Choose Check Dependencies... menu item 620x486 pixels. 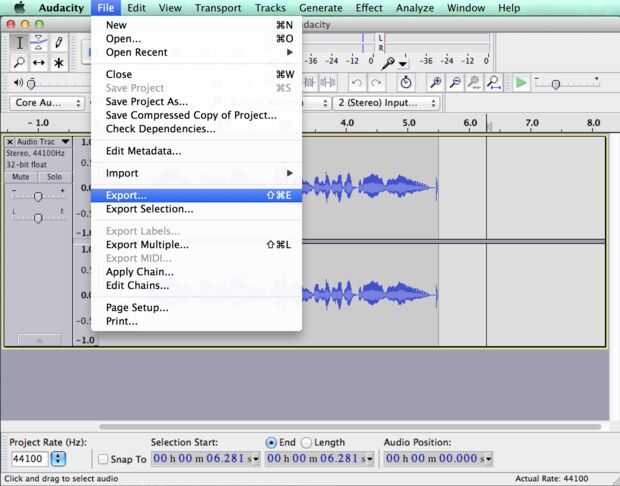(196, 129)
